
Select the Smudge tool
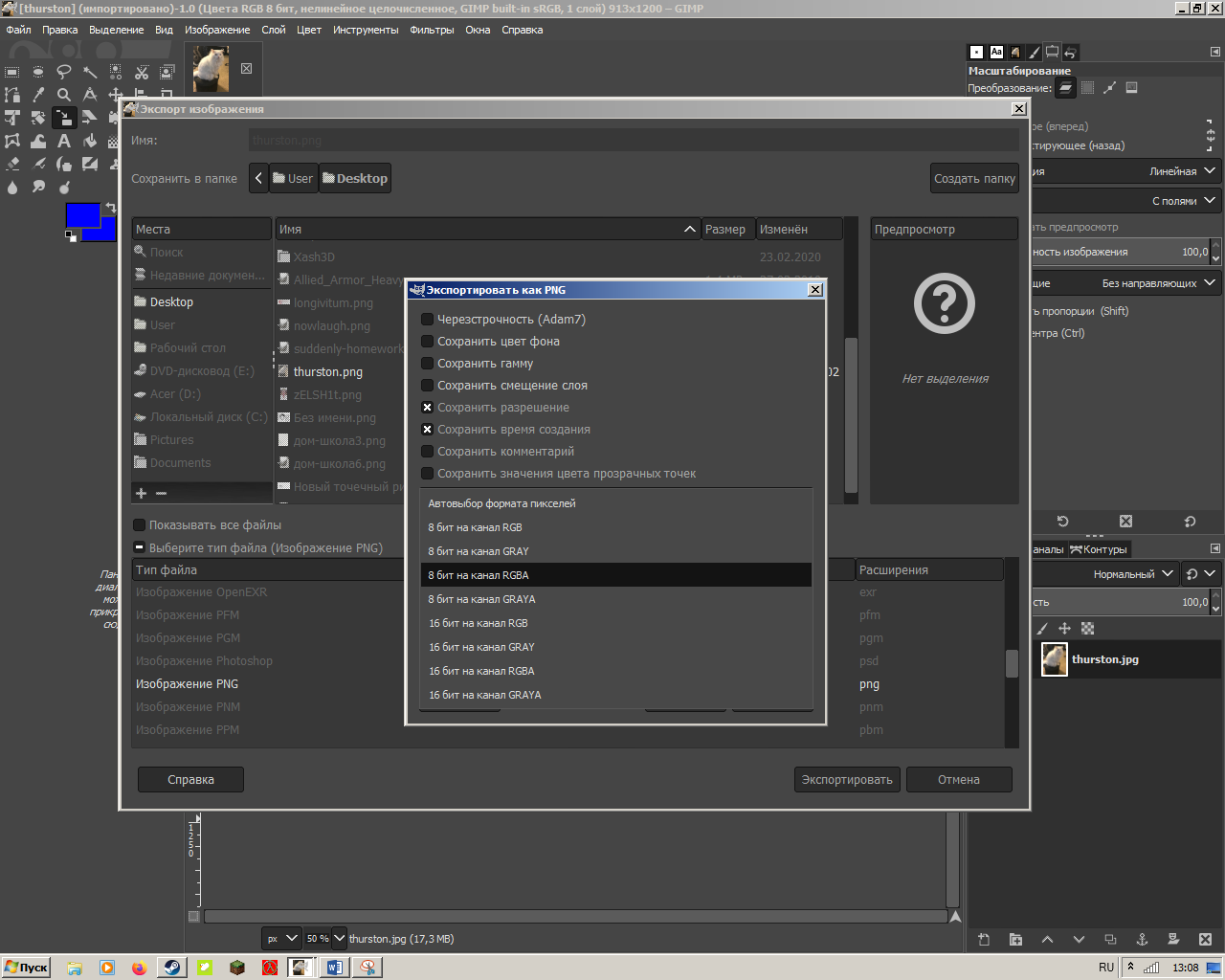point(38,187)
